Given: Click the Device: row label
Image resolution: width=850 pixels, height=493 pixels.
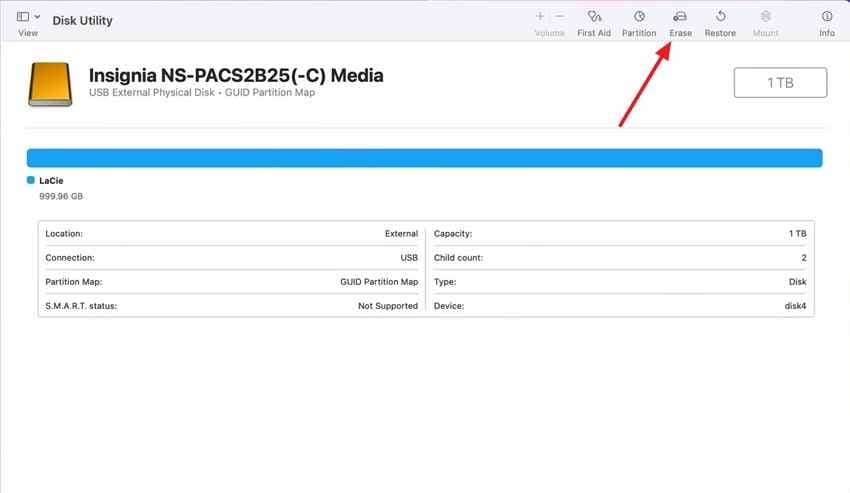Looking at the screenshot, I should coord(449,306).
